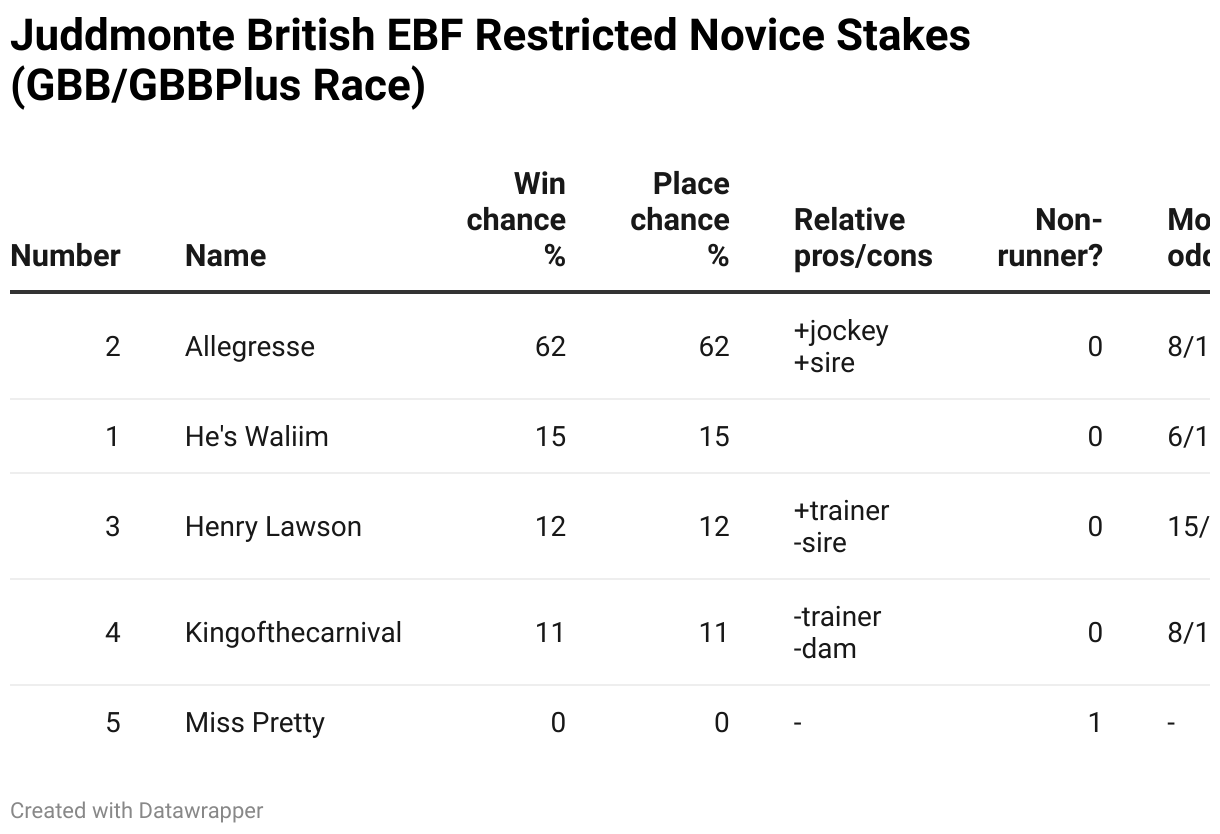Select the Place chance % column header
This screenshot has height=834, width=1220.
pyautogui.click(x=680, y=219)
